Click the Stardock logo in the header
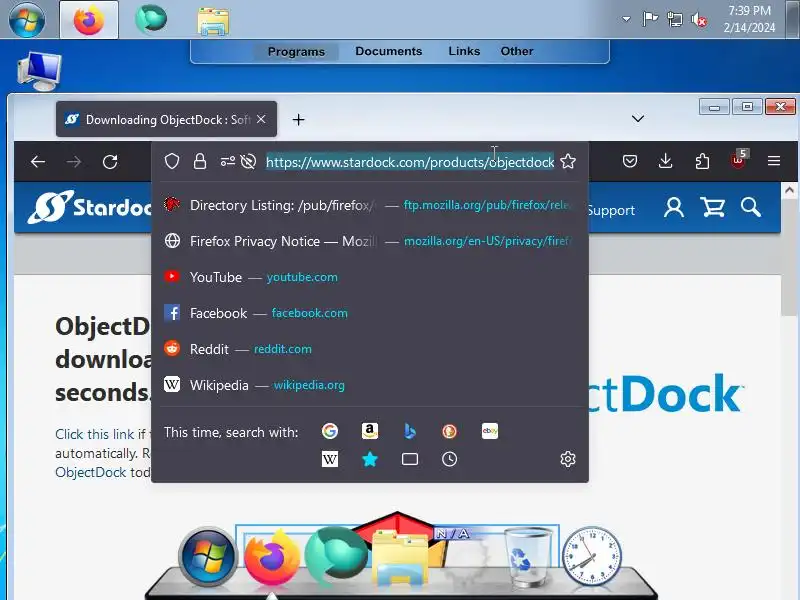 89,207
